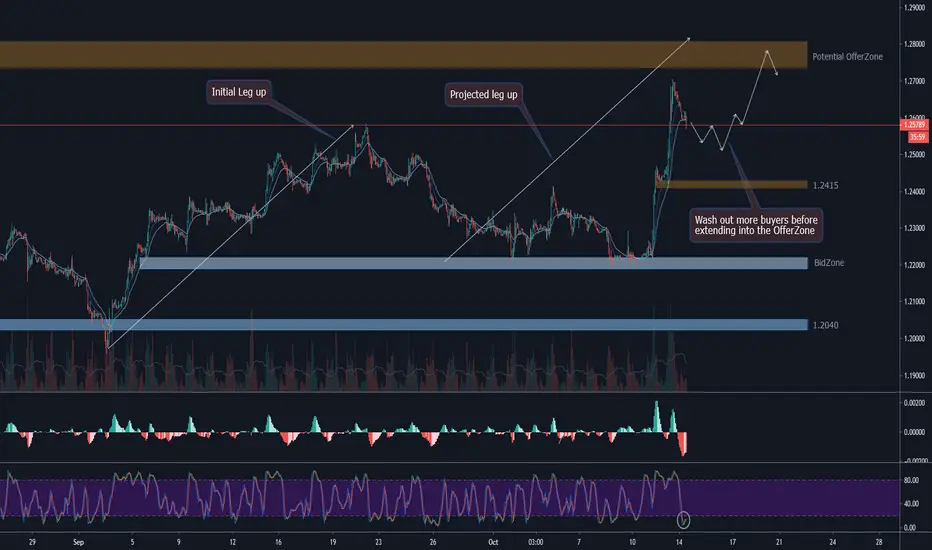The height and width of the screenshot is (550, 932).
Task: Click the "1.2040" level label
Action: 825,325
